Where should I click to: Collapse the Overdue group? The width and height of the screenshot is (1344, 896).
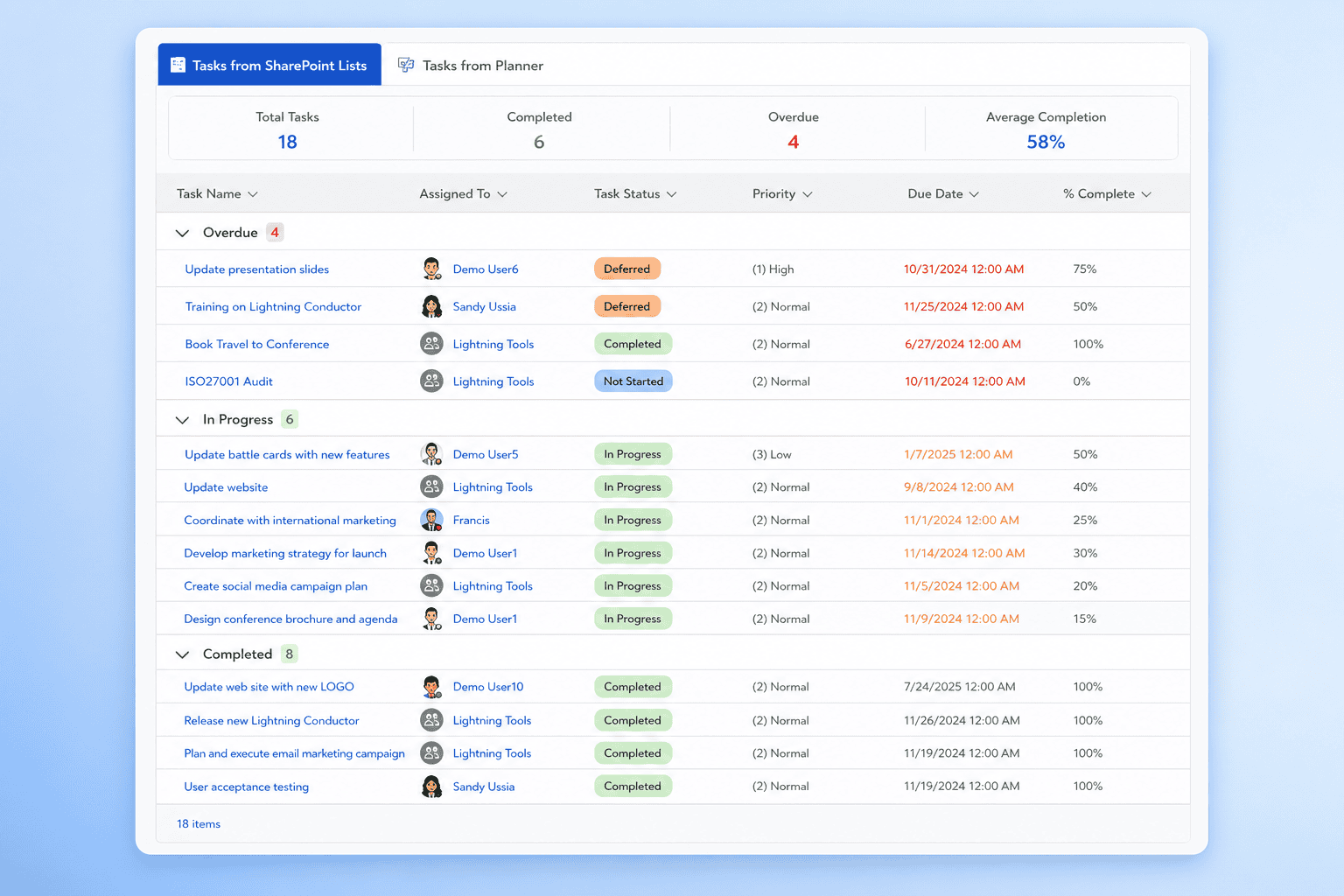click(182, 233)
